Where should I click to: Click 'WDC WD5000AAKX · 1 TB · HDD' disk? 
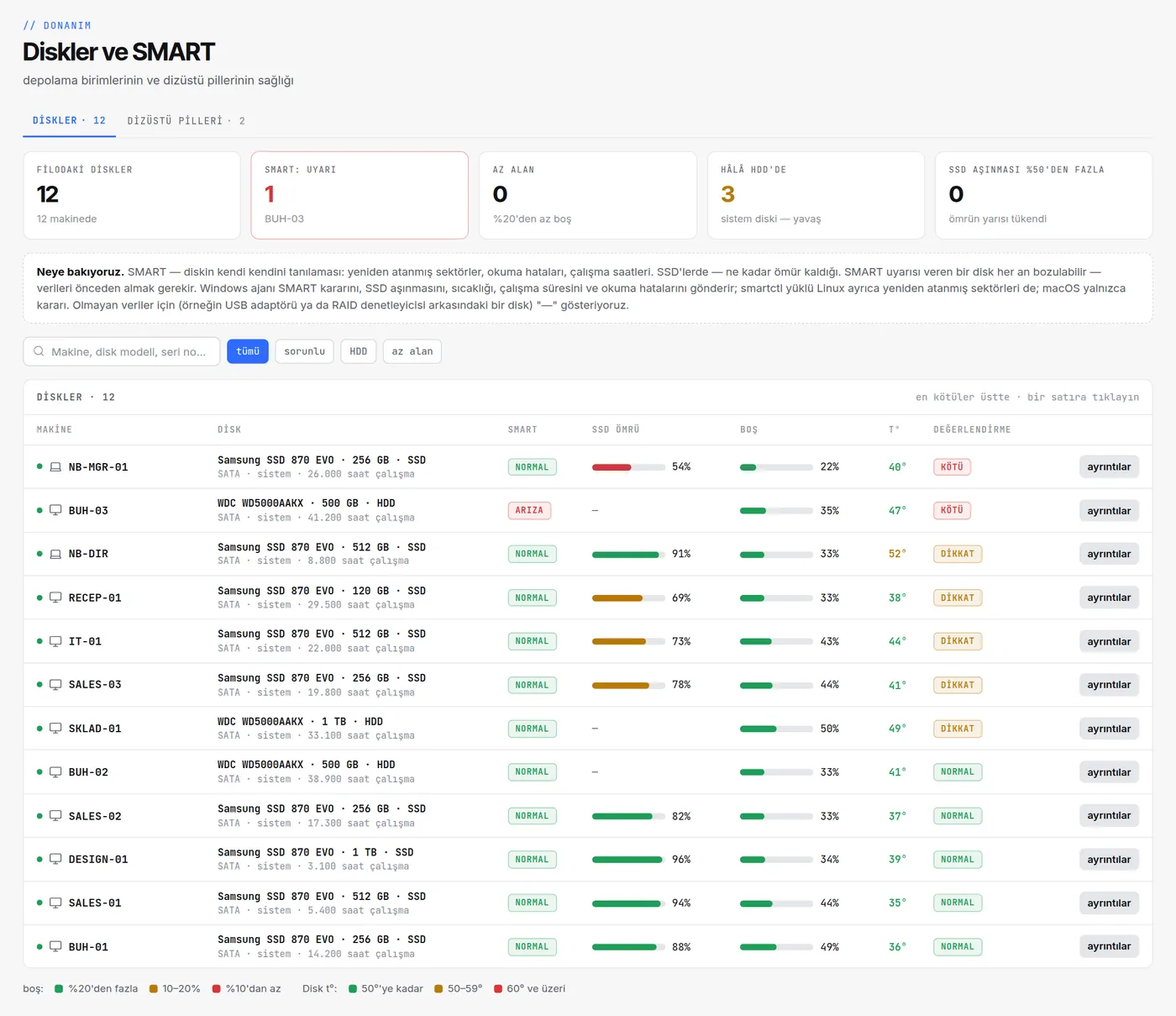[x=300, y=721]
